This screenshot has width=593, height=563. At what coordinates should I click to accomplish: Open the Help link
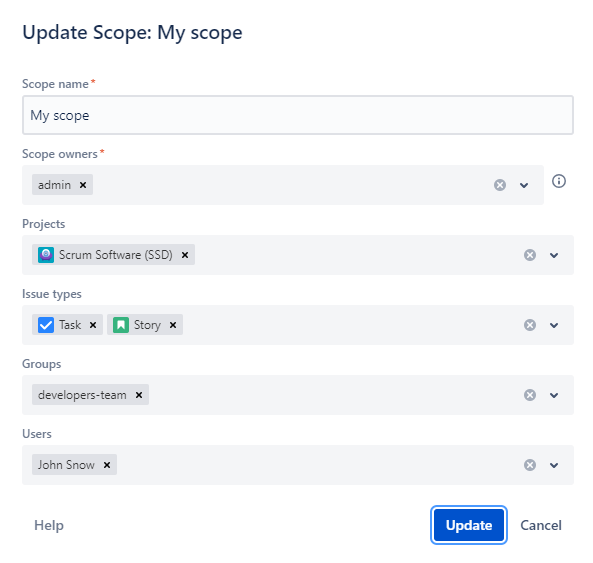(x=49, y=525)
